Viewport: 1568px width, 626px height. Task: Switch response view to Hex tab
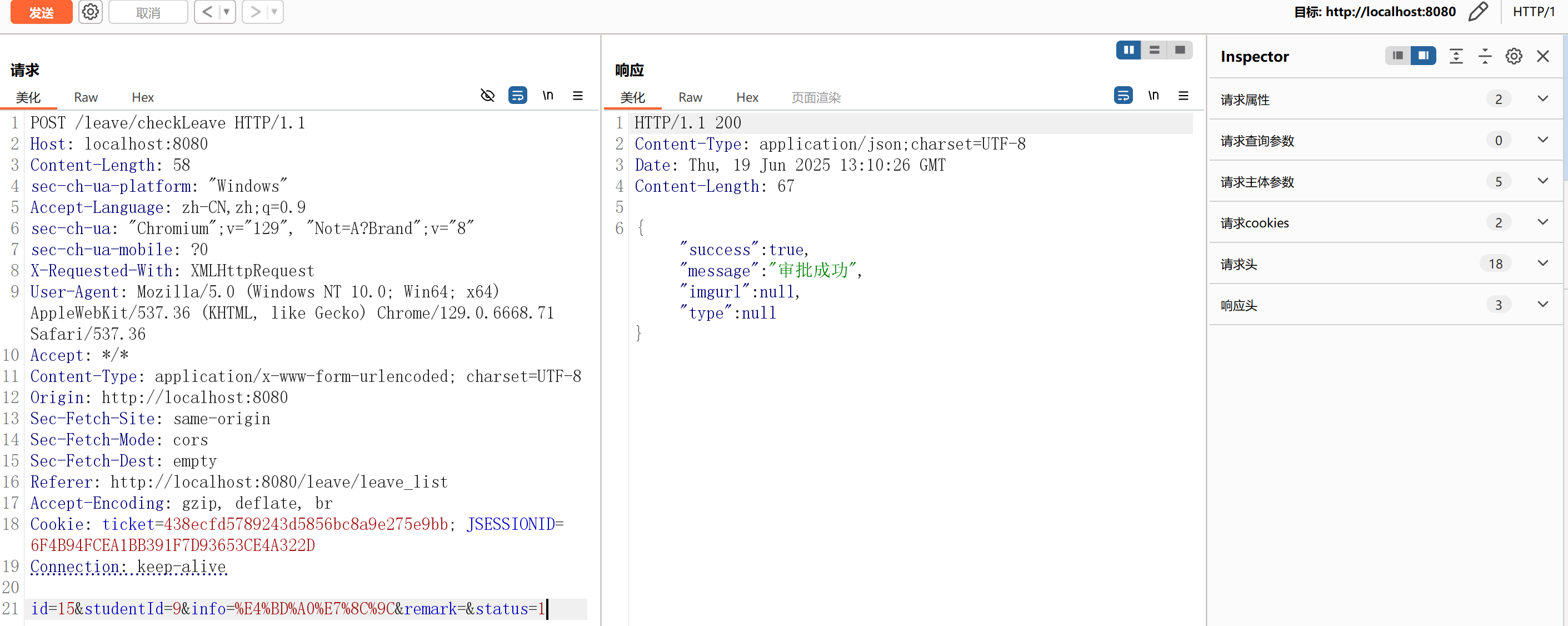tap(747, 97)
